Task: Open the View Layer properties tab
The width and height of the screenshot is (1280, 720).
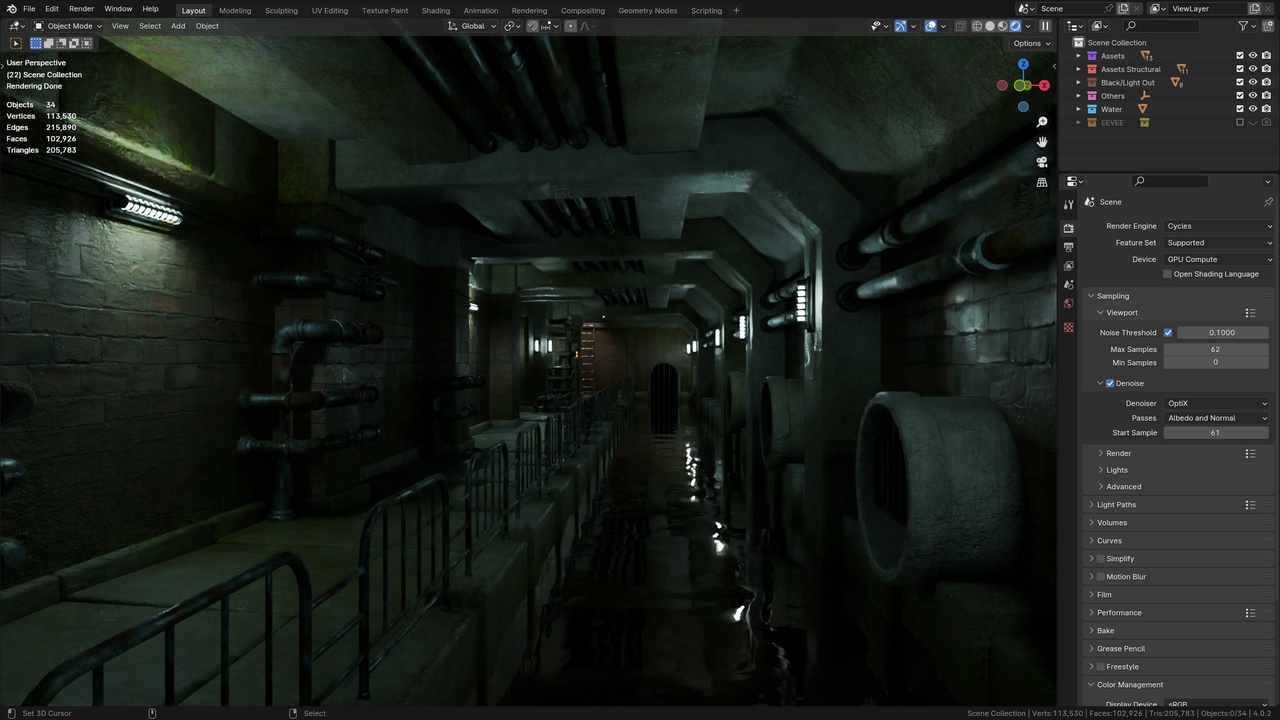Action: 1068,266
